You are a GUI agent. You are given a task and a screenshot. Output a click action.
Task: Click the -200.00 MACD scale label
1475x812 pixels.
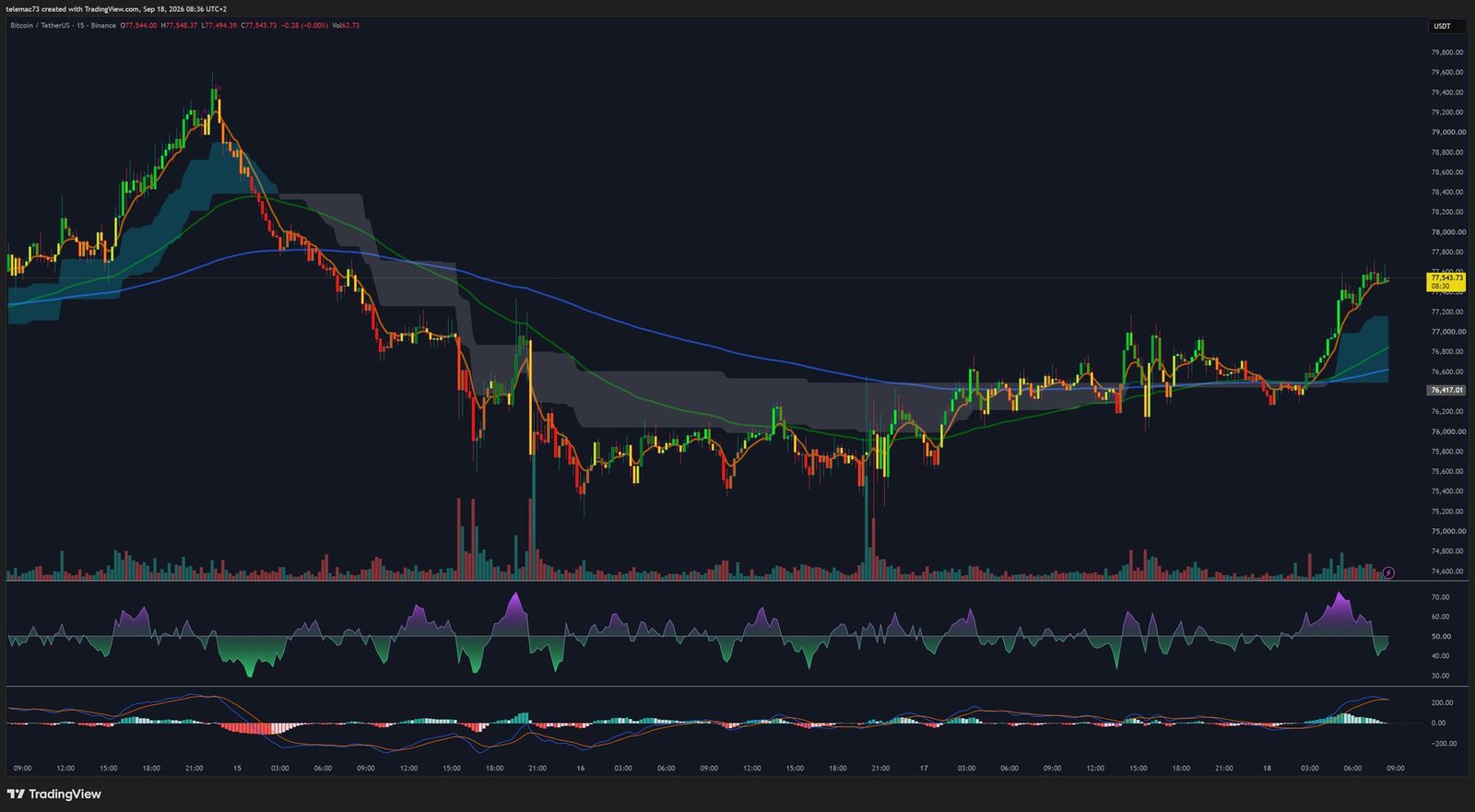point(1443,743)
